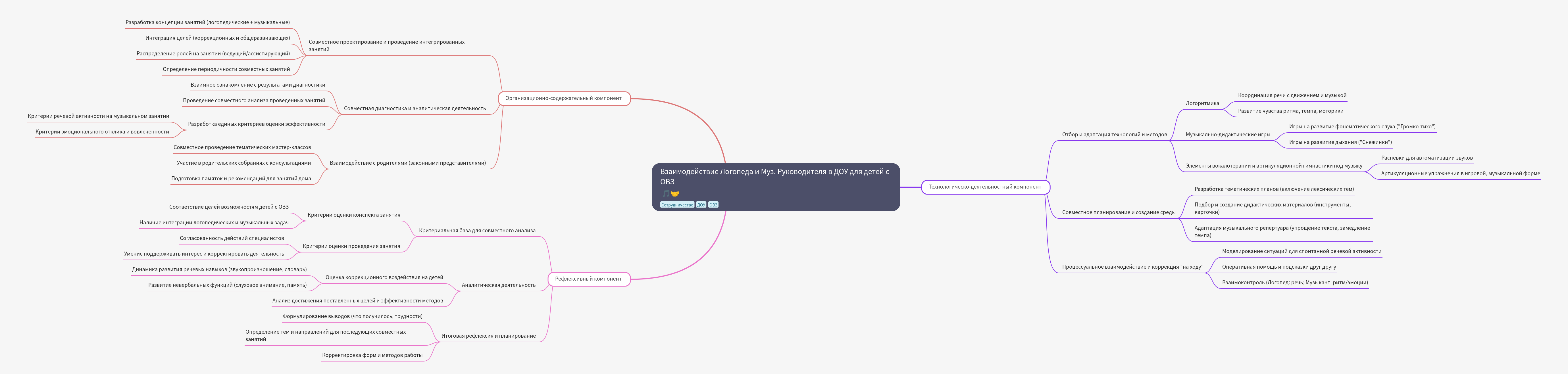Click the music note emoji icon
The height and width of the screenshot is (374, 1568).
(x=666, y=193)
